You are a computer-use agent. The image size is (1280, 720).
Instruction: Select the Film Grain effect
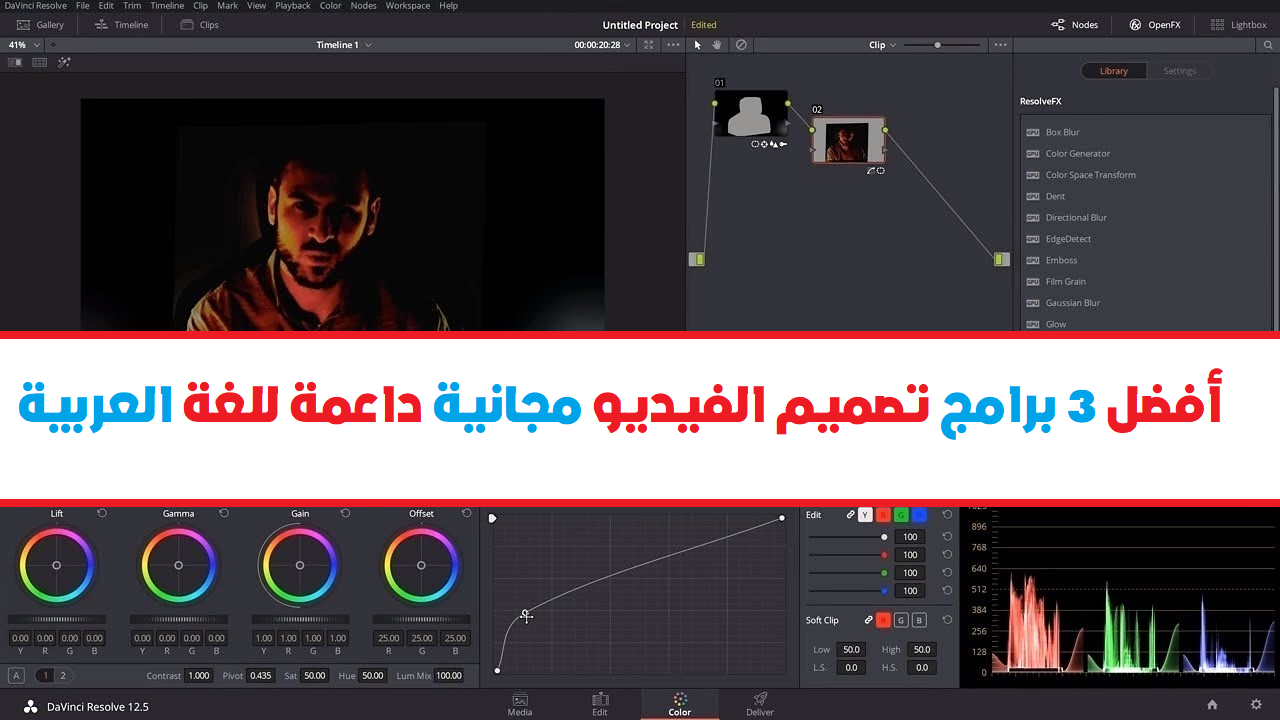(1065, 282)
